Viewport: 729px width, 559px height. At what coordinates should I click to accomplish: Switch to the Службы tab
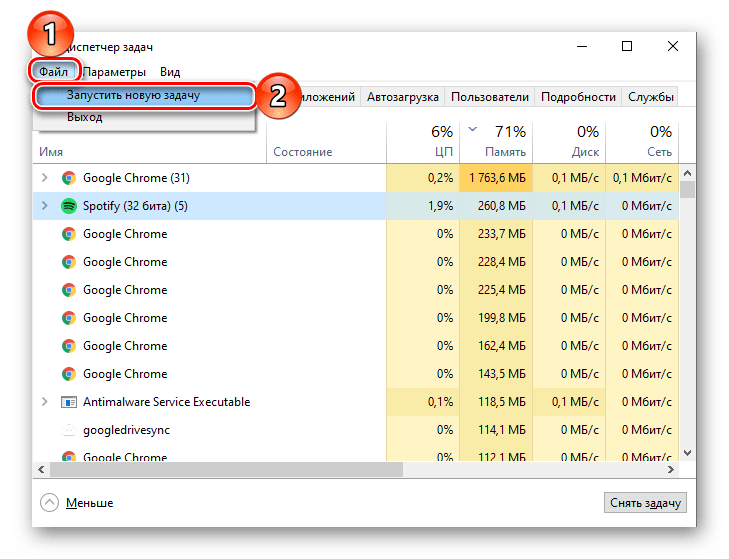[650, 97]
